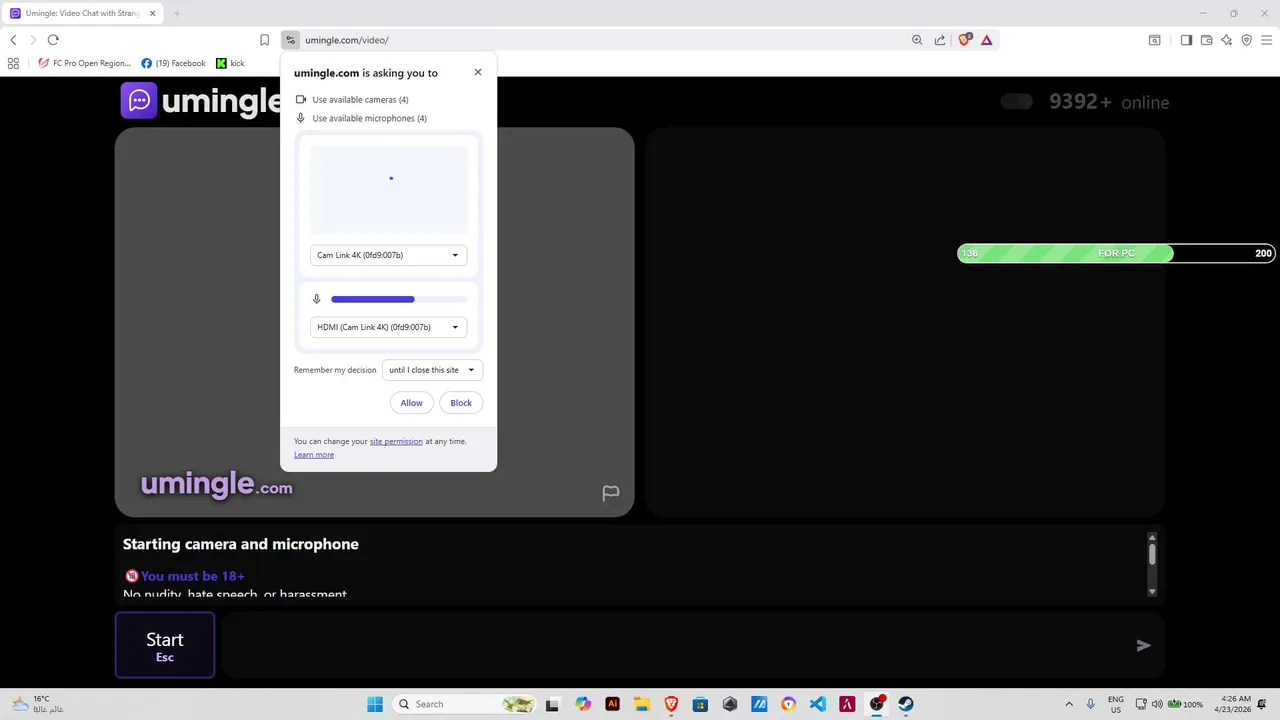1280x720 pixels.
Task: Click the camera preview thumbnail in prompt
Action: click(389, 190)
